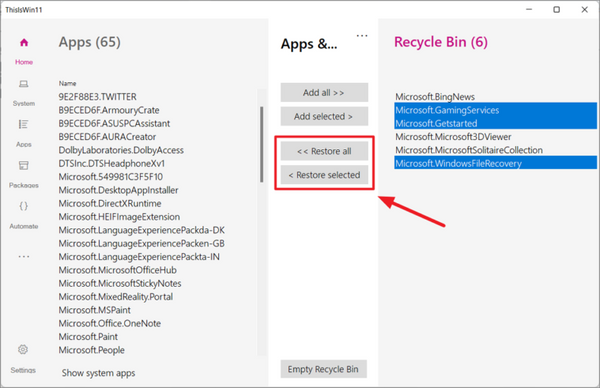The image size is (600, 388).
Task: Select 9E2F88E3.TWITTER in the apps list
Action: (98, 97)
